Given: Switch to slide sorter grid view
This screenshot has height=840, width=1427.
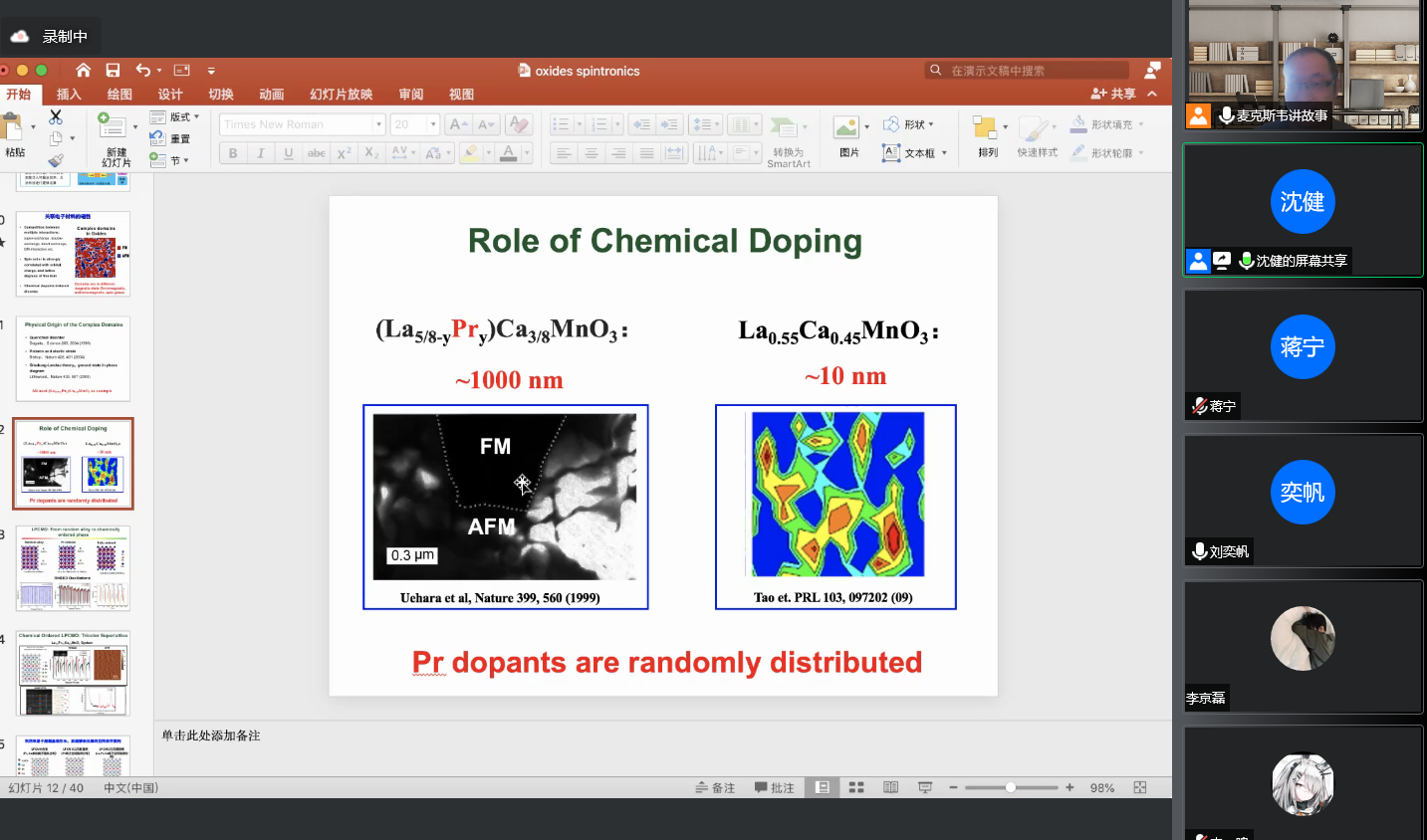Looking at the screenshot, I should tap(856, 787).
